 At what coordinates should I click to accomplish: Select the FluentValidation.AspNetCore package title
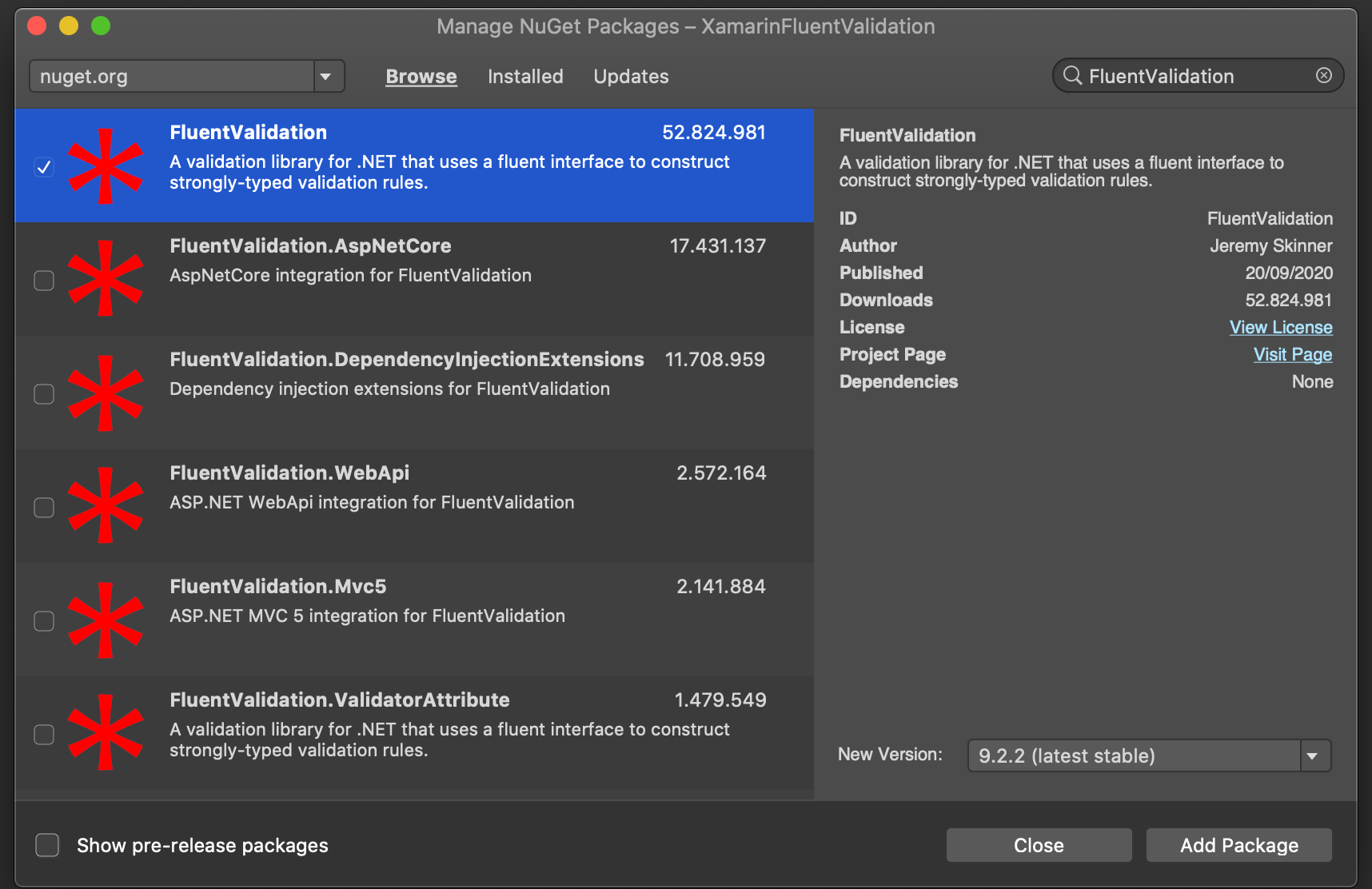310,245
